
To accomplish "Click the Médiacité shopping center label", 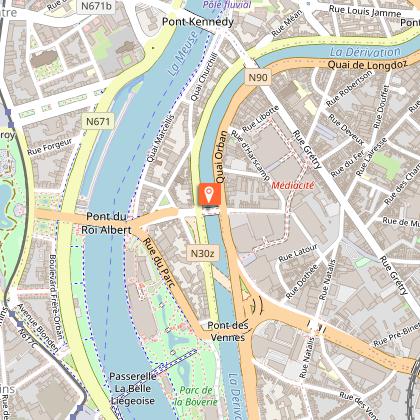I will coord(293,185).
